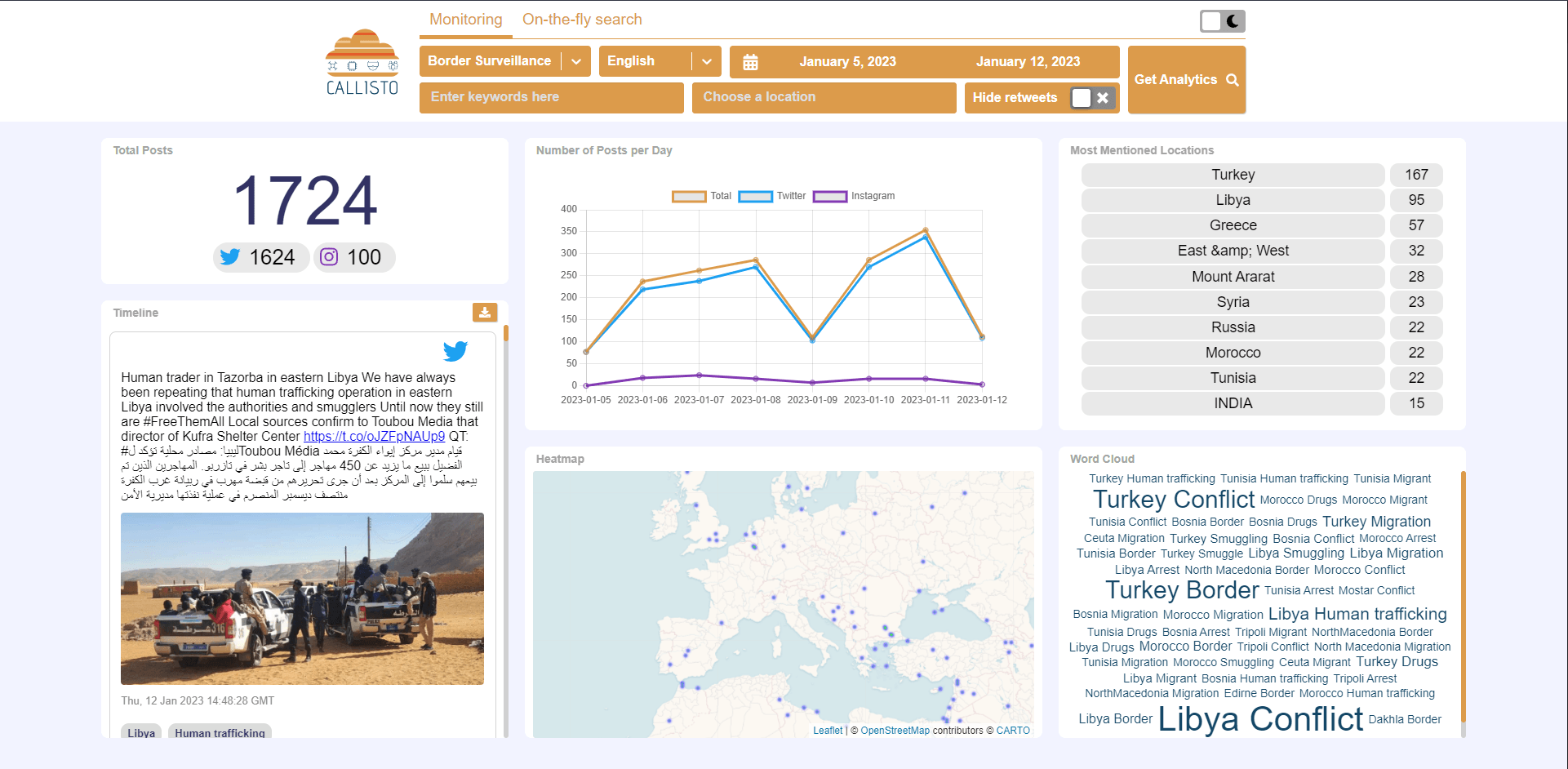The image size is (1568, 769).
Task: Click the moon icon for dark mode
Action: tap(1233, 21)
